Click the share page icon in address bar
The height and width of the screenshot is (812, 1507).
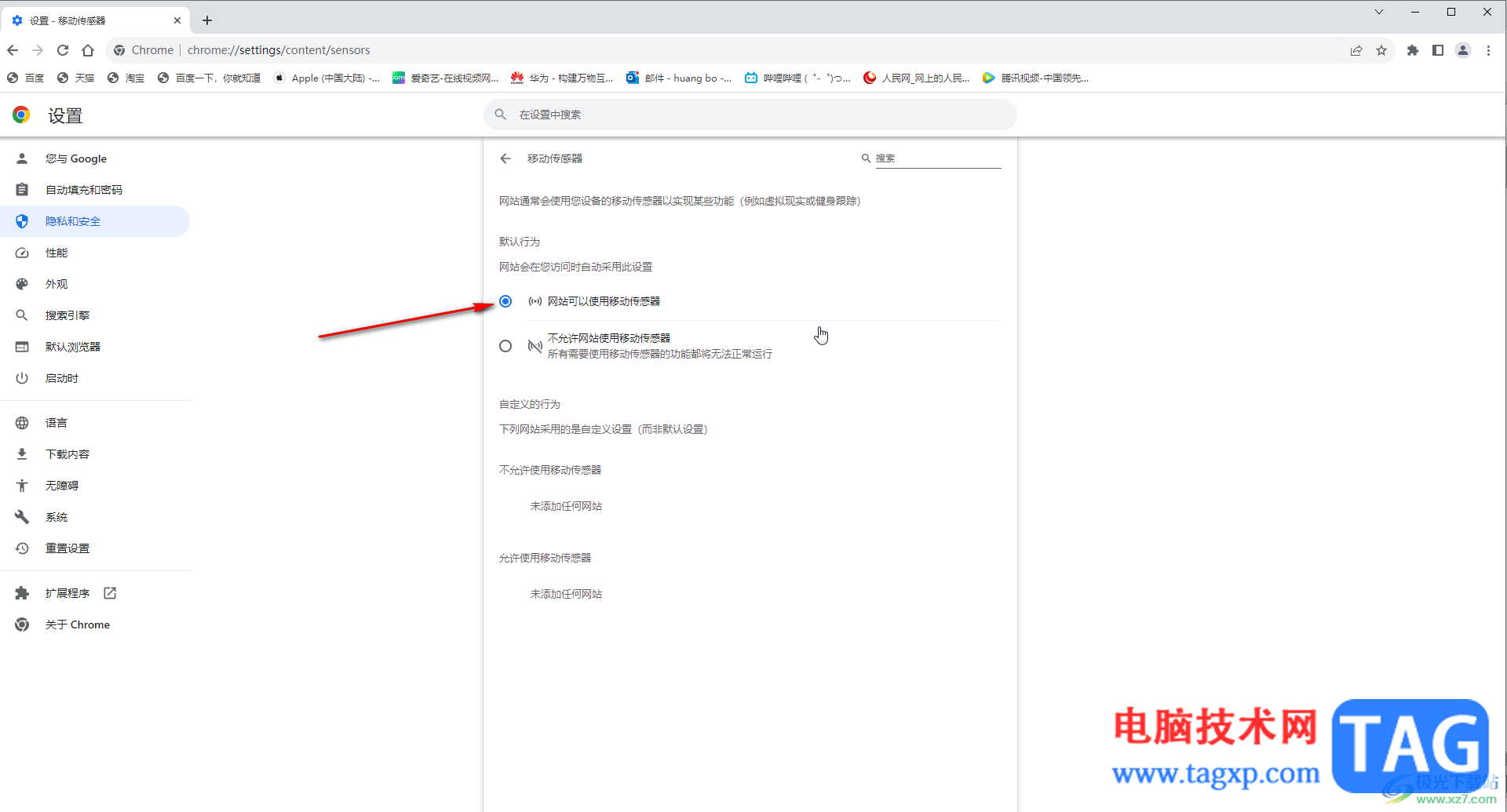click(1356, 50)
